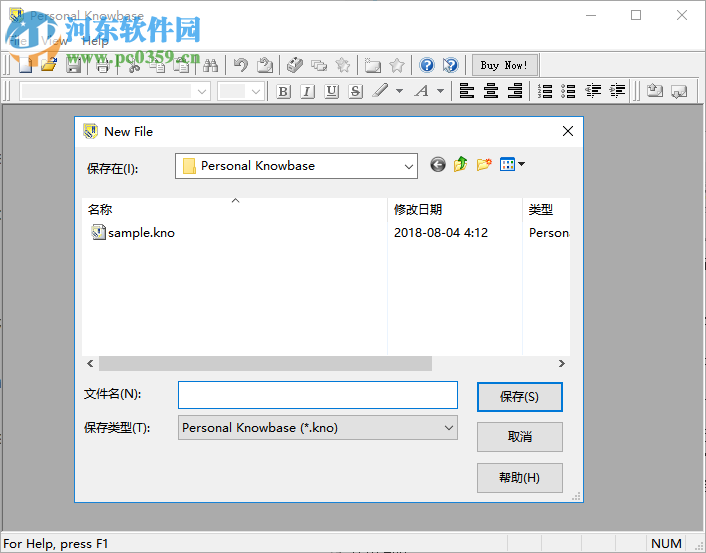Click the right arrow of file list scrollbar
706x553 pixels.
pyautogui.click(x=561, y=363)
